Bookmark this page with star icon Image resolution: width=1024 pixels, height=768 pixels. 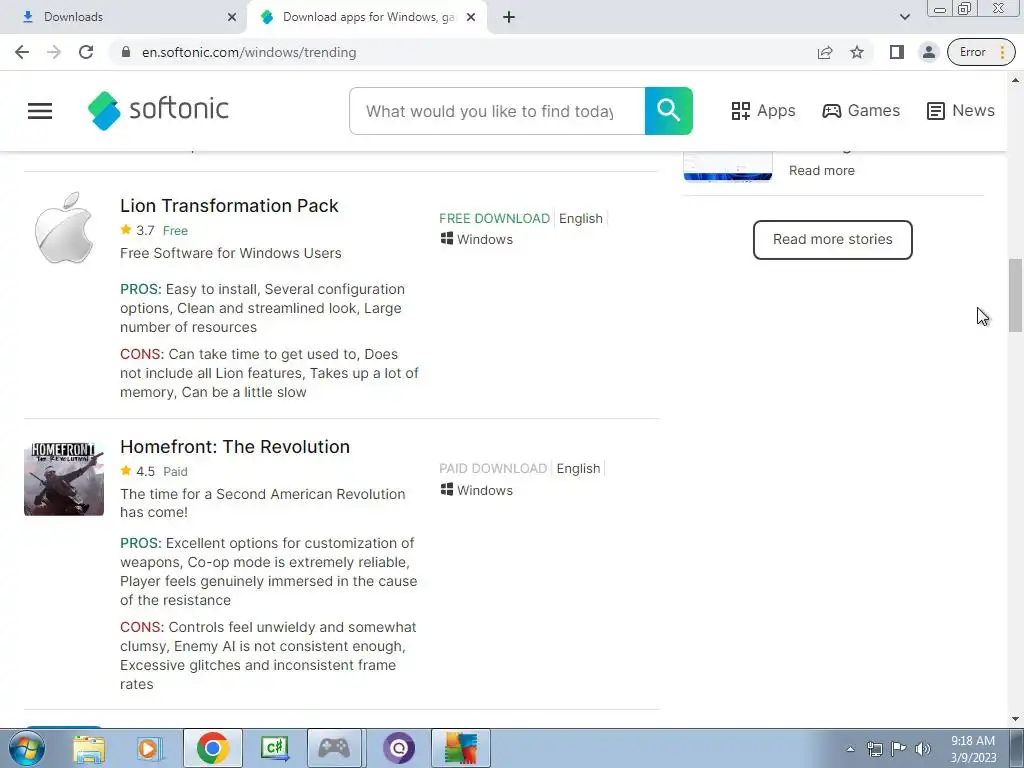tap(857, 52)
